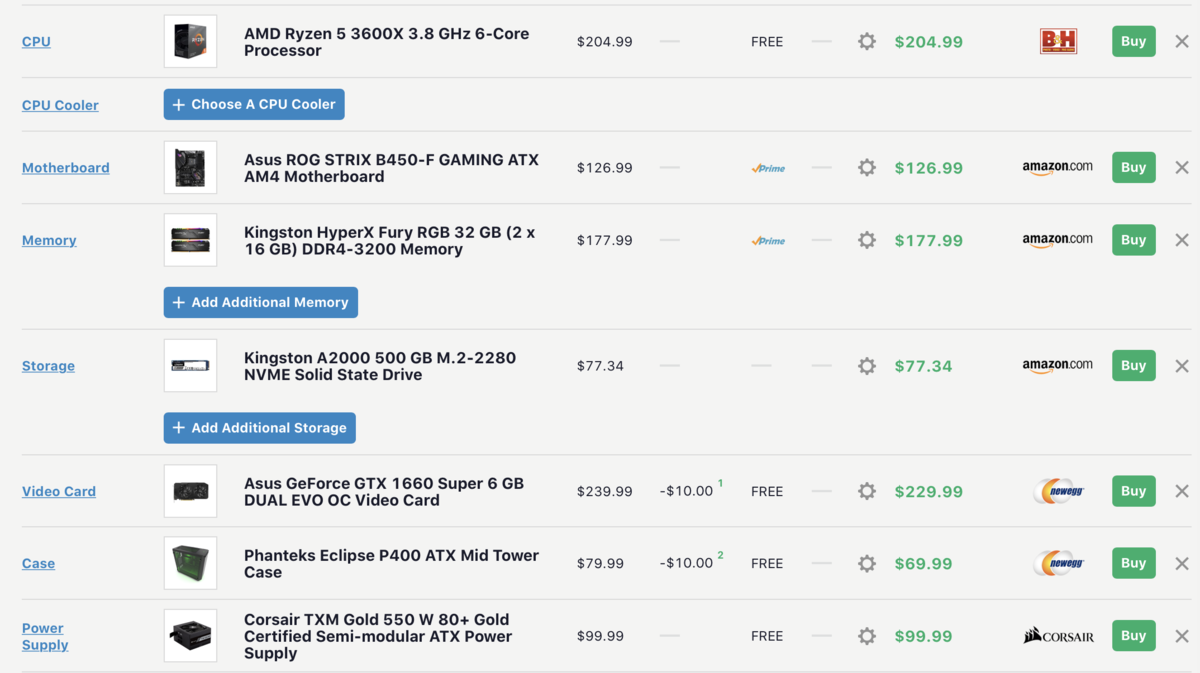Open the AMD Ryzen 5 3600X thumbnail
1200x673 pixels.
tap(190, 42)
